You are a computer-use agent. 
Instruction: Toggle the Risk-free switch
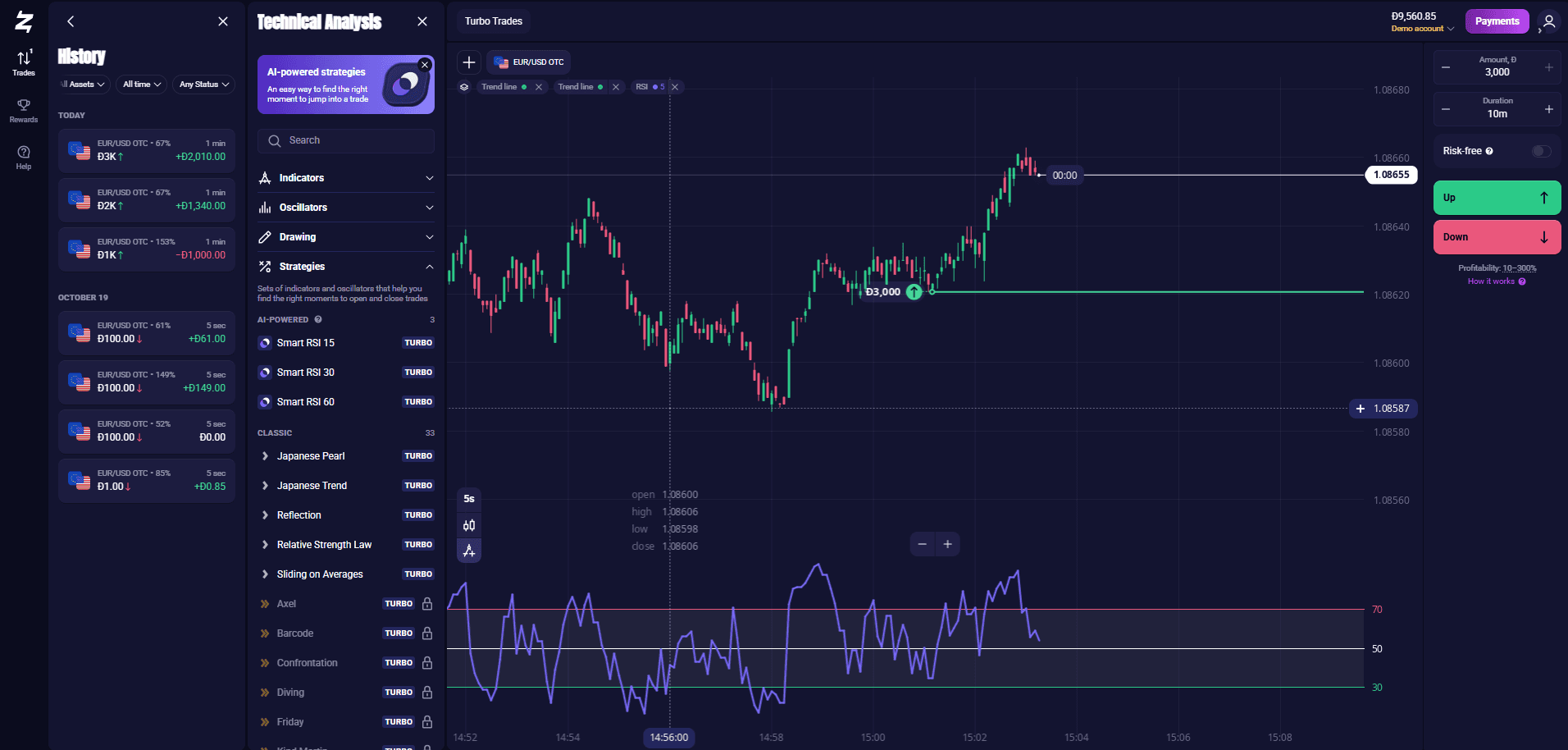[1542, 151]
